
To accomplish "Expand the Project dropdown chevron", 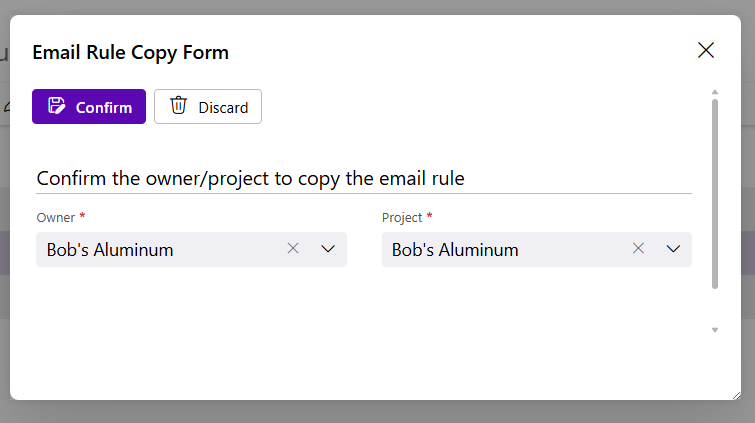I will [673, 249].
